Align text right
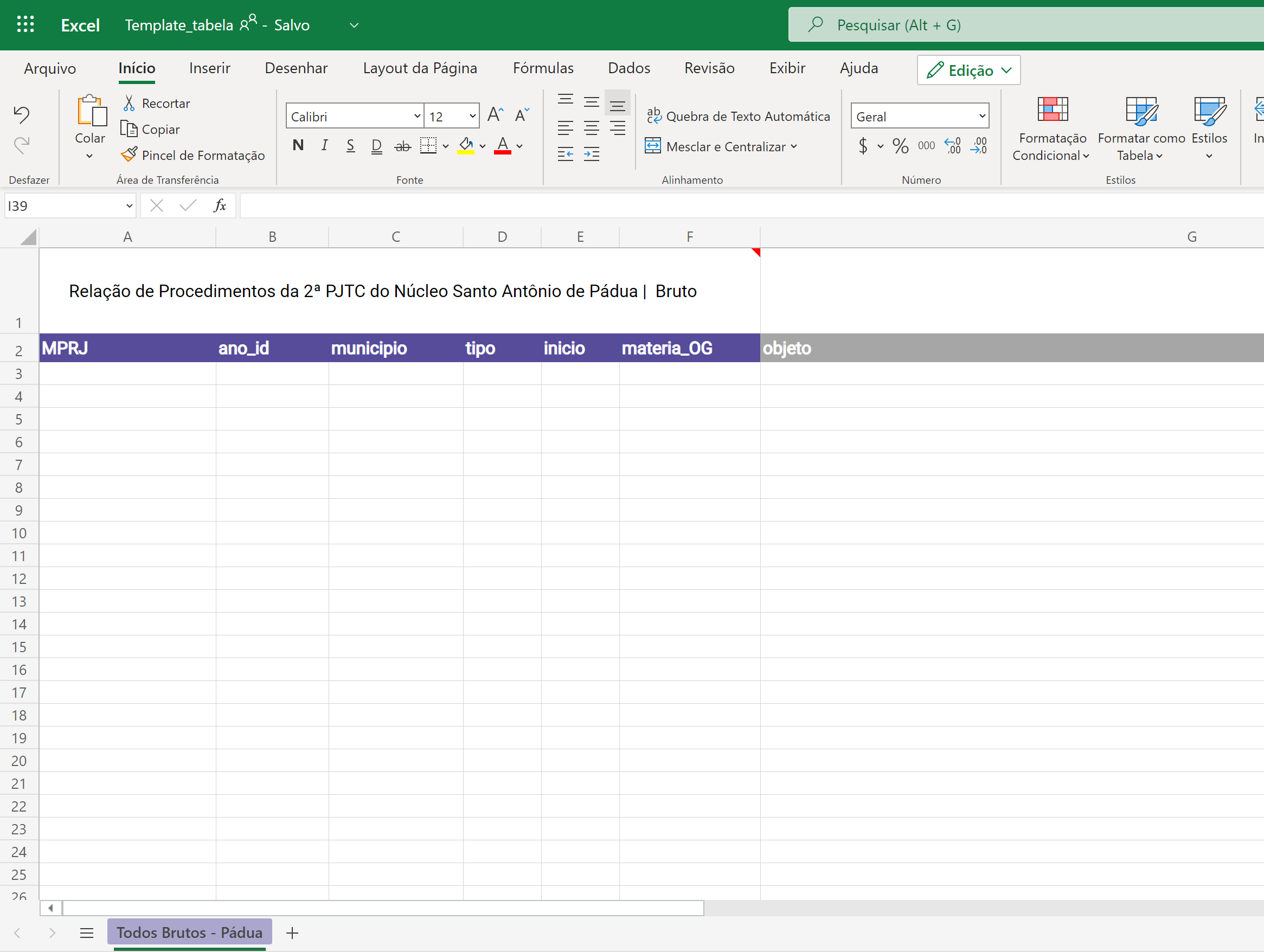The image size is (1264, 952). coord(617,128)
